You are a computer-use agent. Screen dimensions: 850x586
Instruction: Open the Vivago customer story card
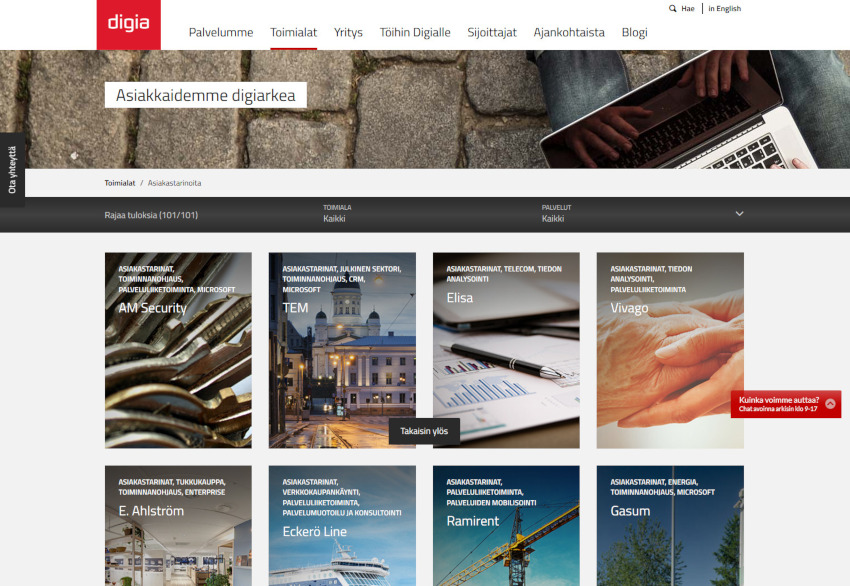coord(670,350)
